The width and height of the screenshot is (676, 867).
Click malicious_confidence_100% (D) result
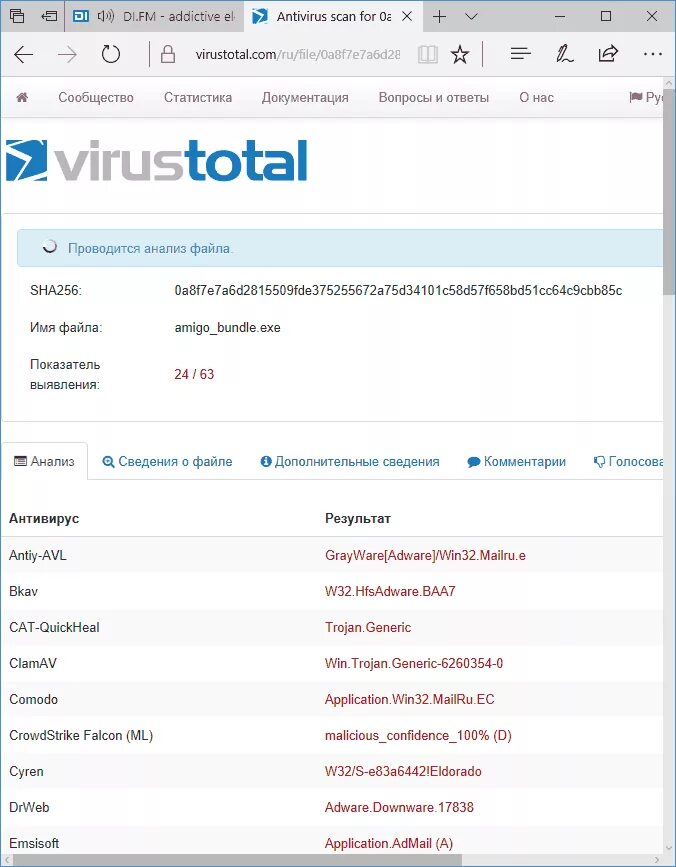(x=418, y=735)
